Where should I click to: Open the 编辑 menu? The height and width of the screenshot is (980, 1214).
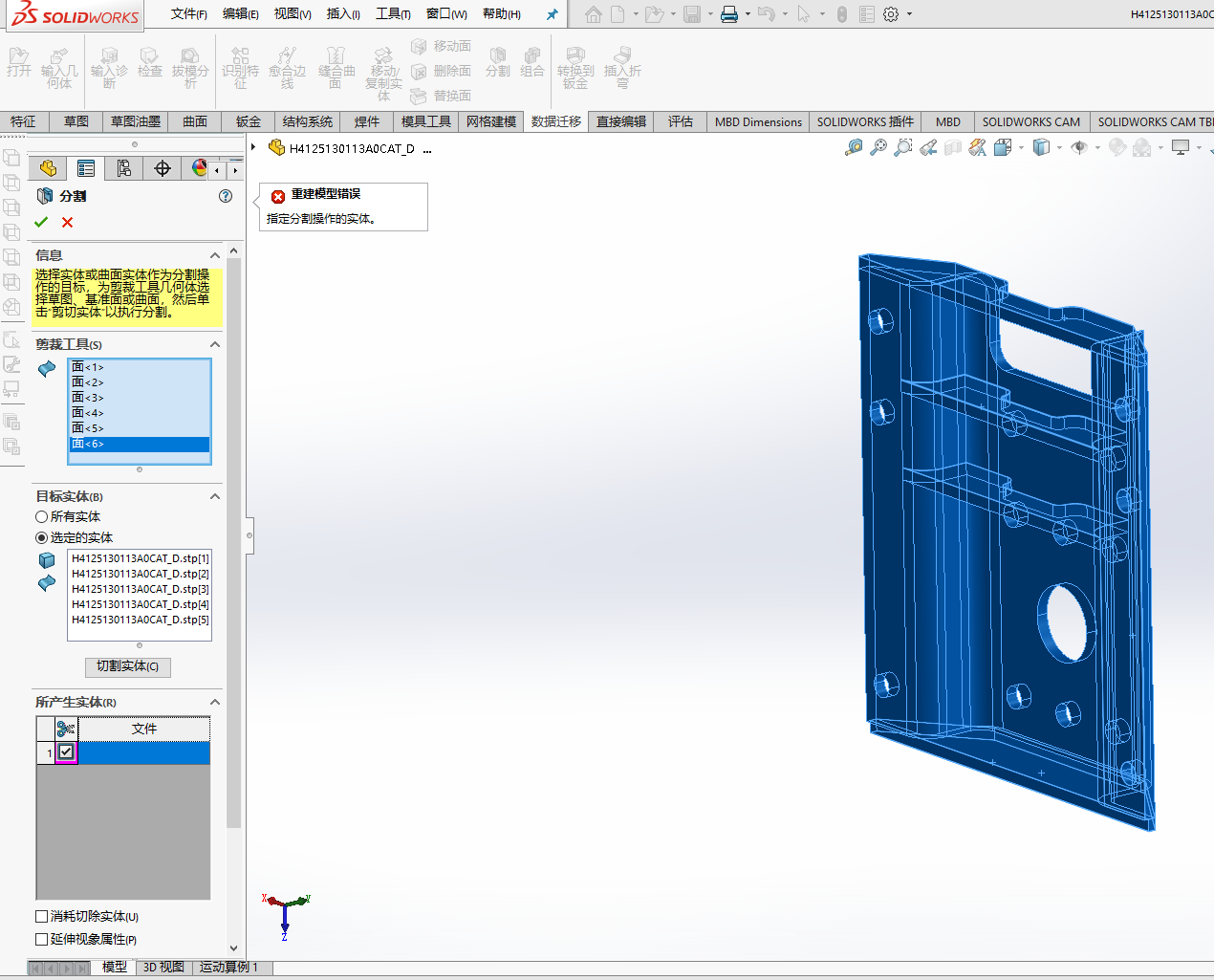[241, 13]
